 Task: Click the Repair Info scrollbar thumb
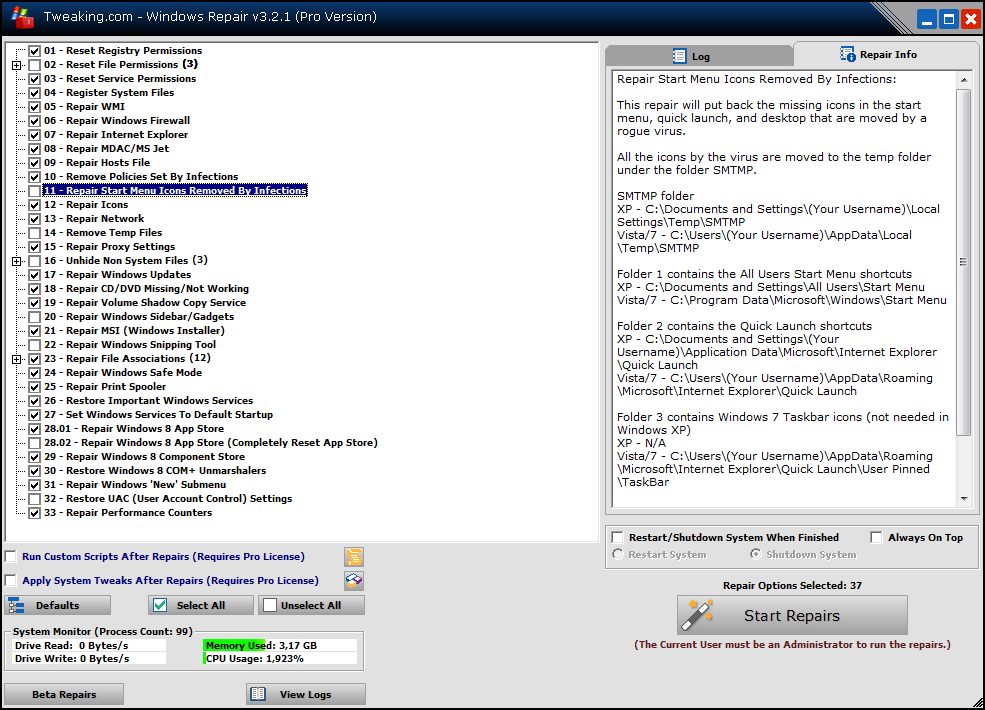tap(964, 261)
